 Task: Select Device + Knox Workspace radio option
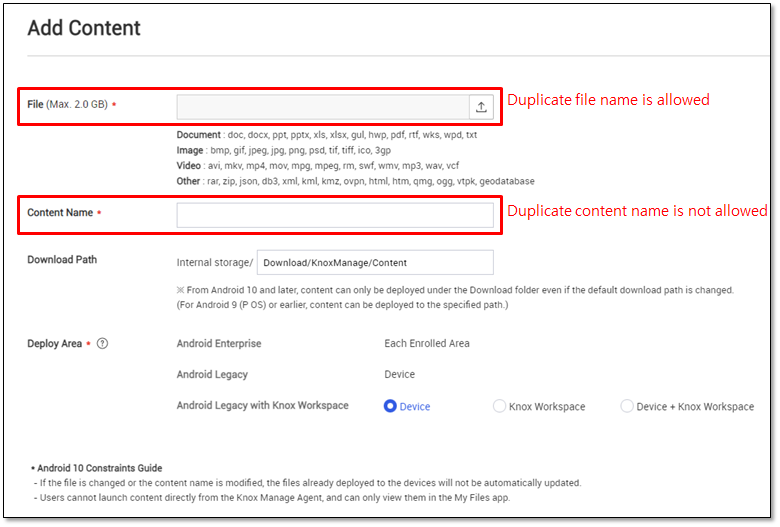[x=627, y=406]
